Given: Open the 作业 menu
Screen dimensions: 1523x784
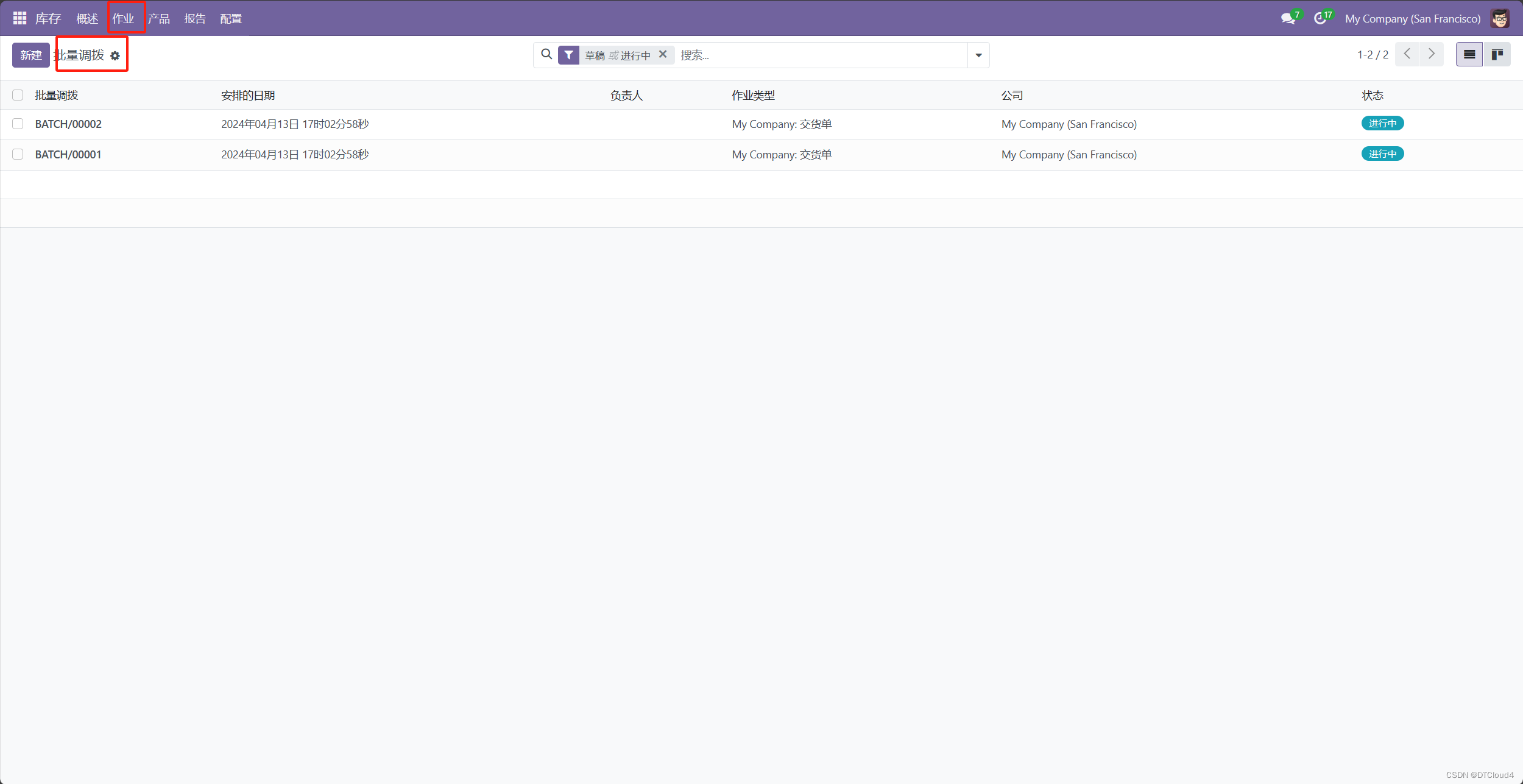Looking at the screenshot, I should click(x=123, y=19).
